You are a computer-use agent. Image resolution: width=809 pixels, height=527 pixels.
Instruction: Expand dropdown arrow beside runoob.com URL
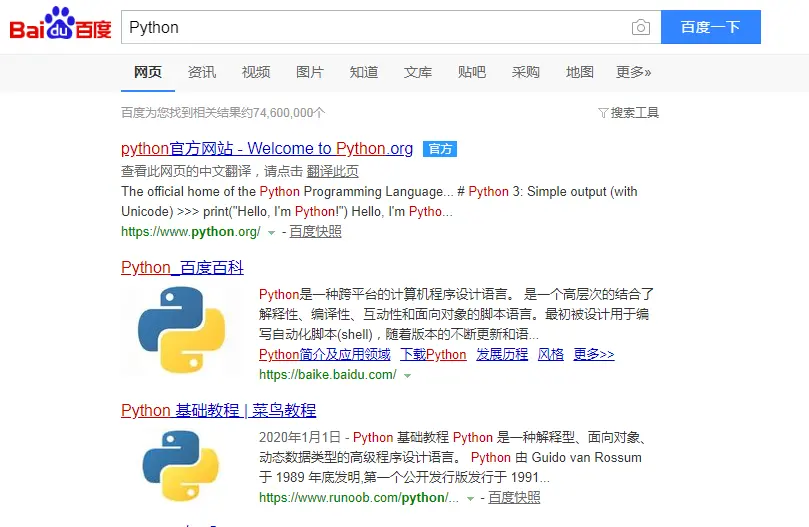(x=470, y=499)
